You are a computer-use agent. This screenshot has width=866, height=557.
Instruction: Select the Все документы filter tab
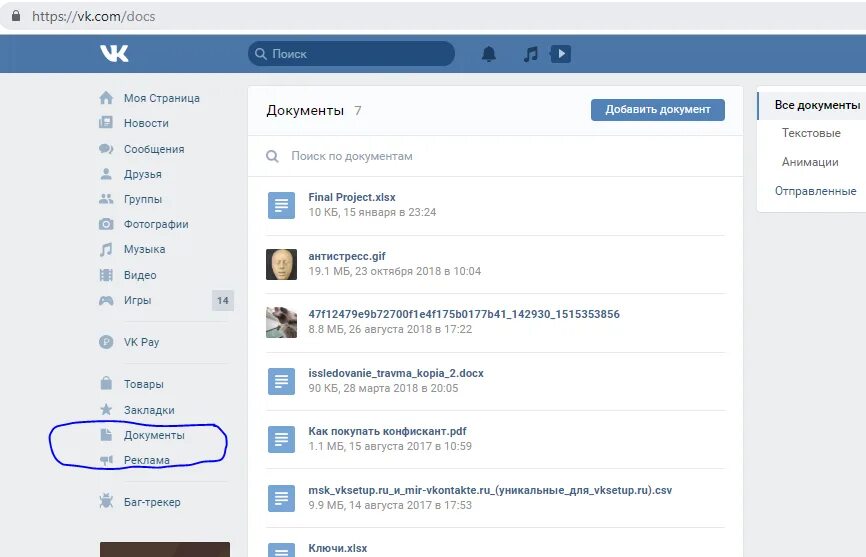[812, 105]
